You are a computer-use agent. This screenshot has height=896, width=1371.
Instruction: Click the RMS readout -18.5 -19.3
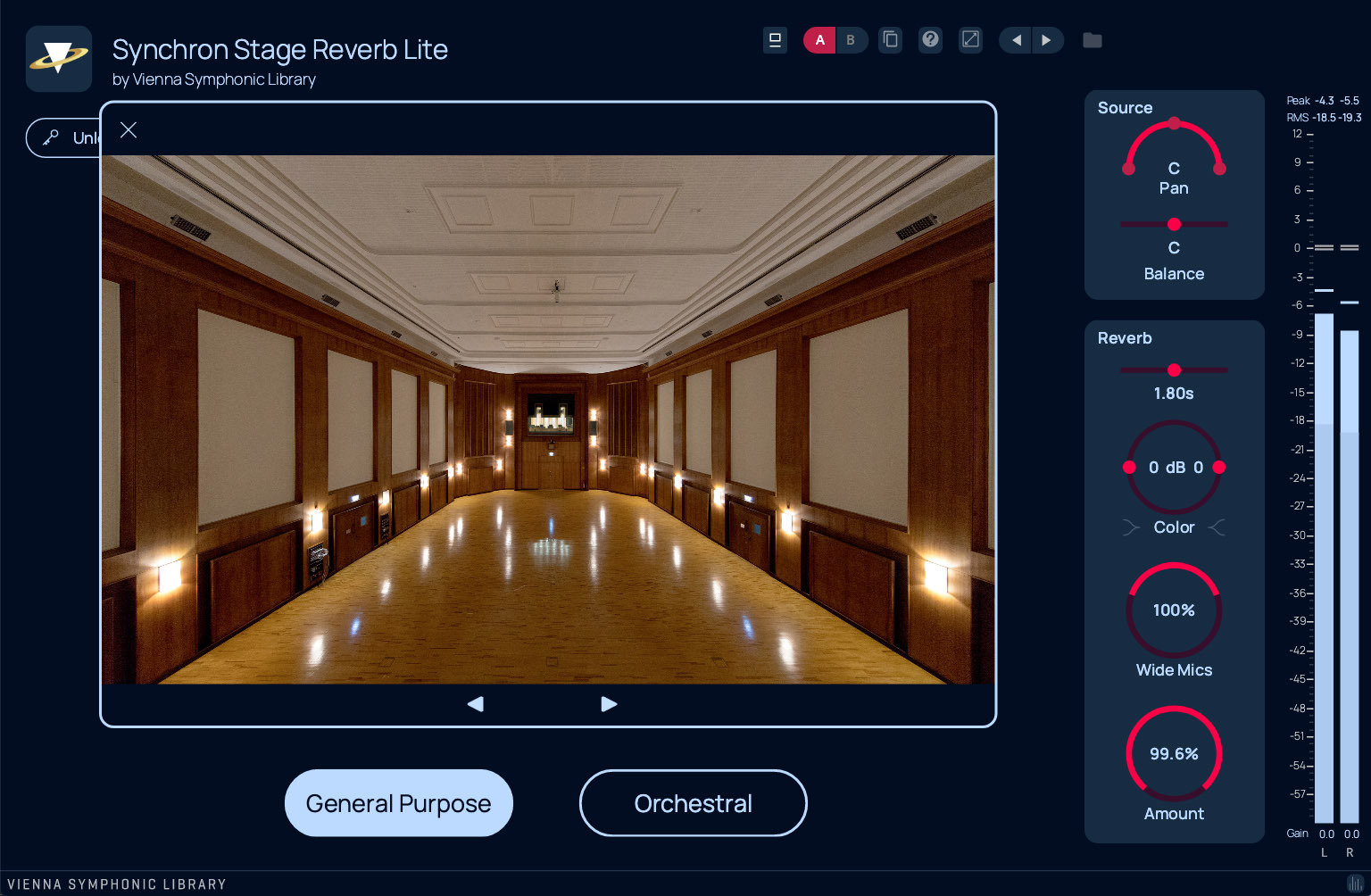click(1324, 118)
